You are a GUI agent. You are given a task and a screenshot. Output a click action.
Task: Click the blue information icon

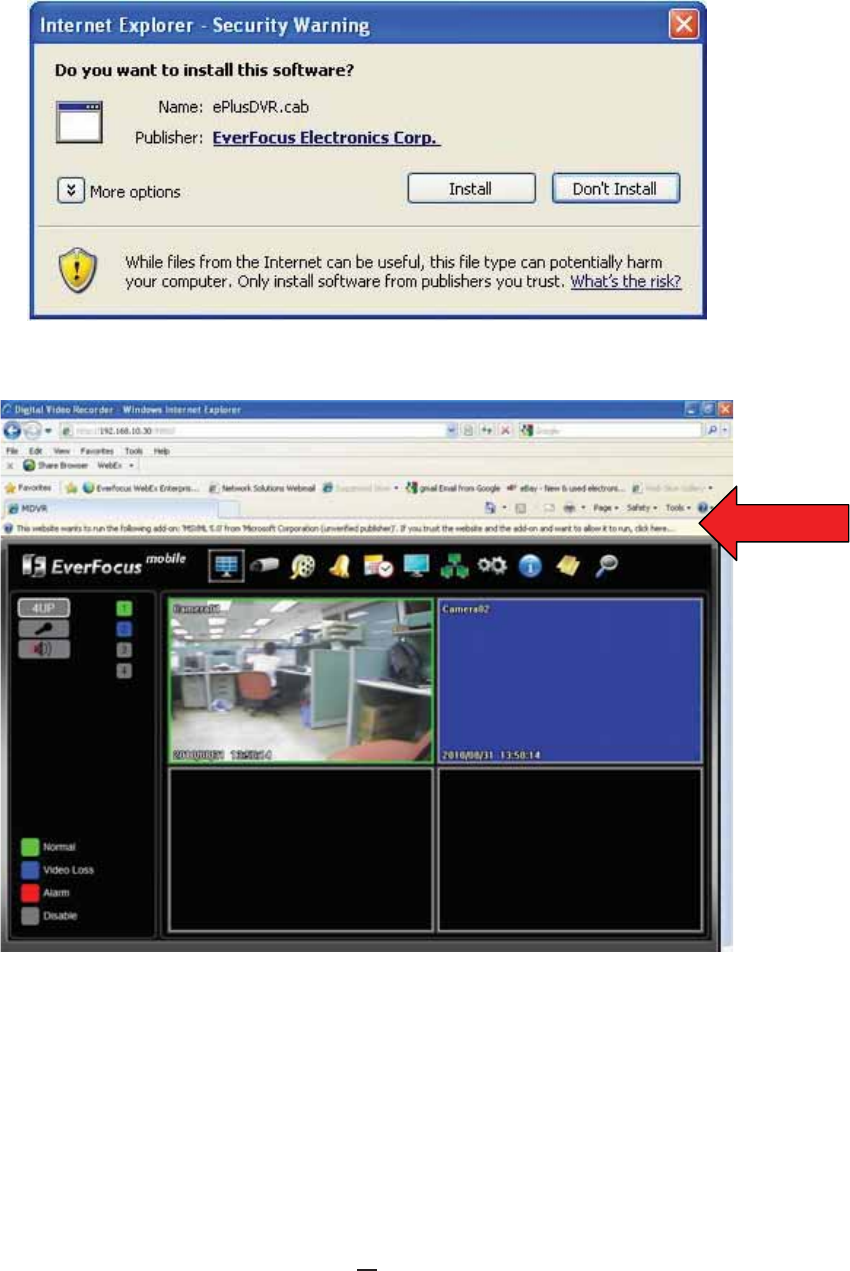(x=530, y=567)
